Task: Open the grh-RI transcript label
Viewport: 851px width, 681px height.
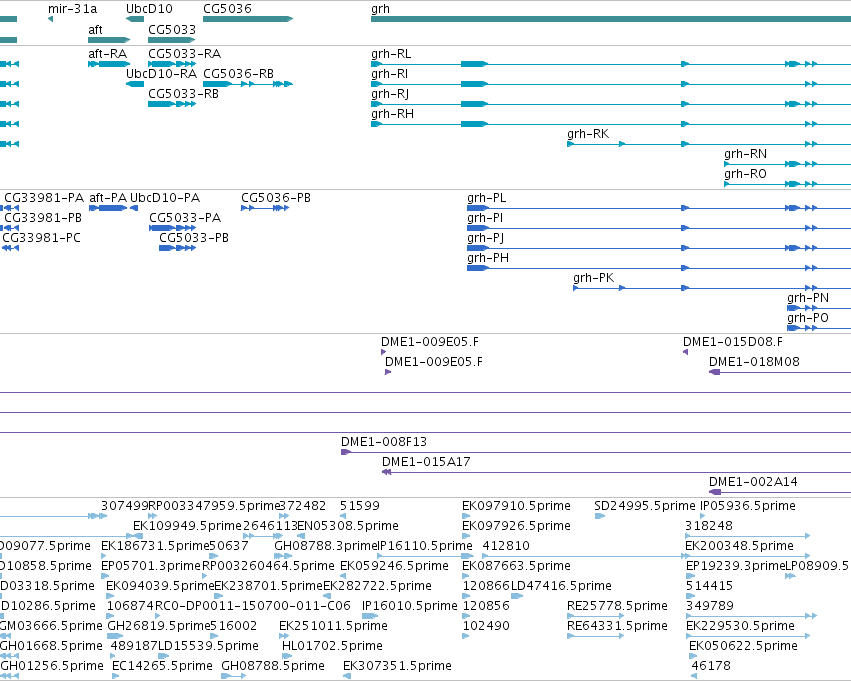Action: click(x=390, y=74)
